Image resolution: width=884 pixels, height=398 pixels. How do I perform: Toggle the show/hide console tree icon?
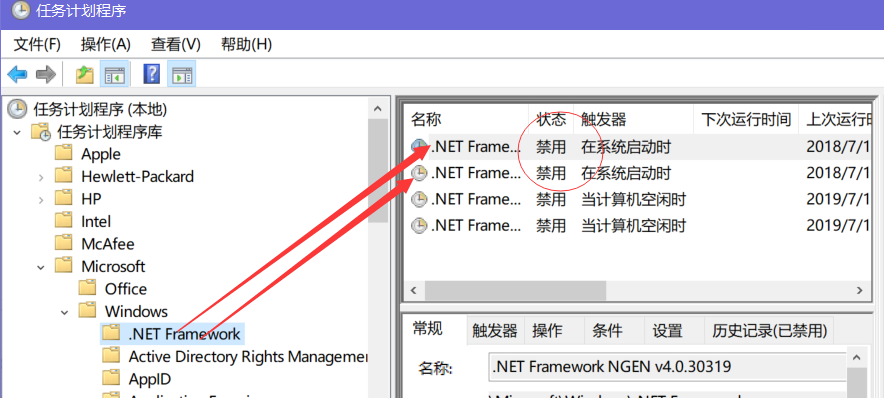pos(115,74)
